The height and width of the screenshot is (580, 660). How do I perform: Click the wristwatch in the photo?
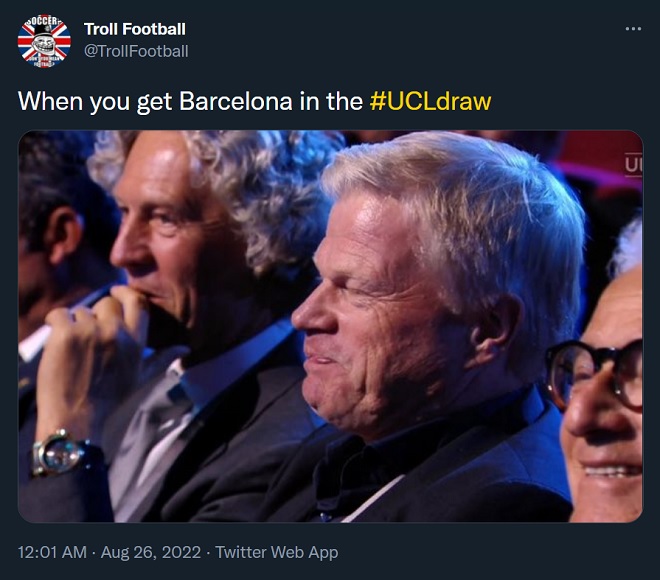click(59, 453)
